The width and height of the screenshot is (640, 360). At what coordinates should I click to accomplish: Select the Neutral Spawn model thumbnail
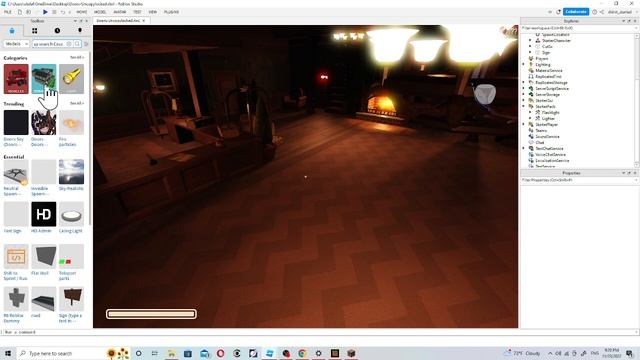pos(16,172)
